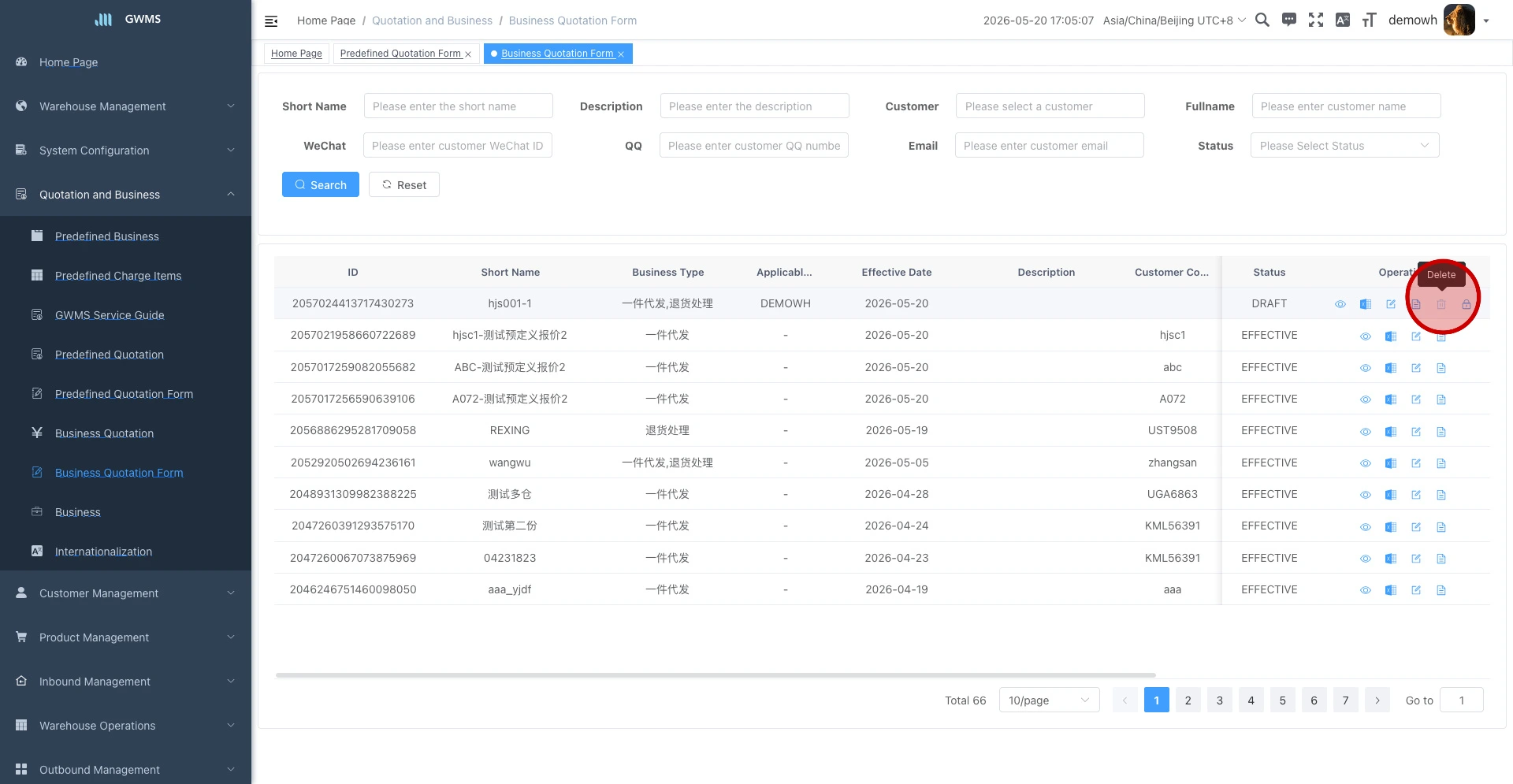Image resolution: width=1513 pixels, height=784 pixels.
Task: Focus the Go to page number box
Action: [x=1462, y=700]
